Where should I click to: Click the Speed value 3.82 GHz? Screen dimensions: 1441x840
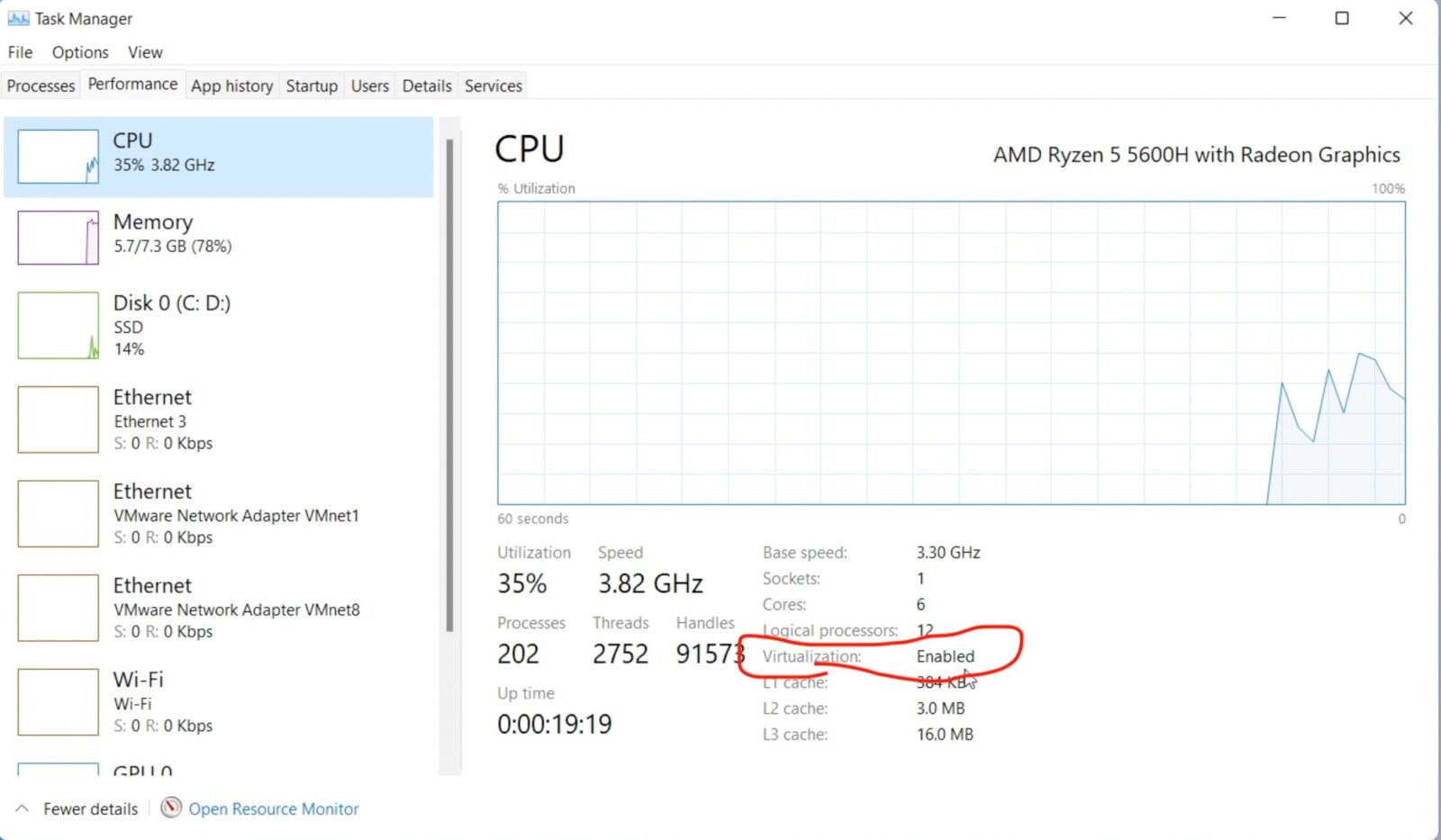pyautogui.click(x=650, y=583)
